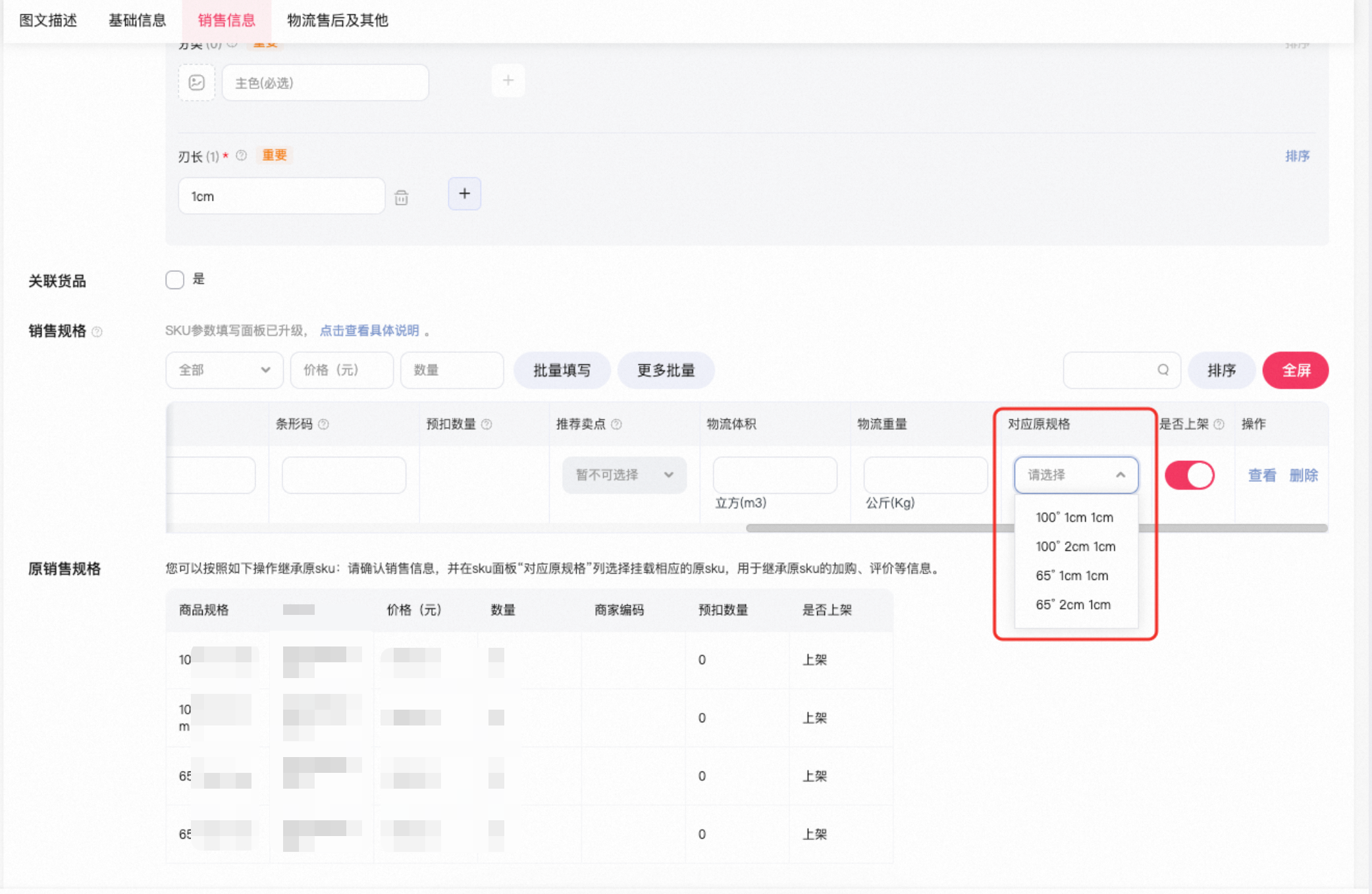Switch to the 物流售后及其他 tab
The width and height of the screenshot is (1372, 894).
pyautogui.click(x=338, y=20)
